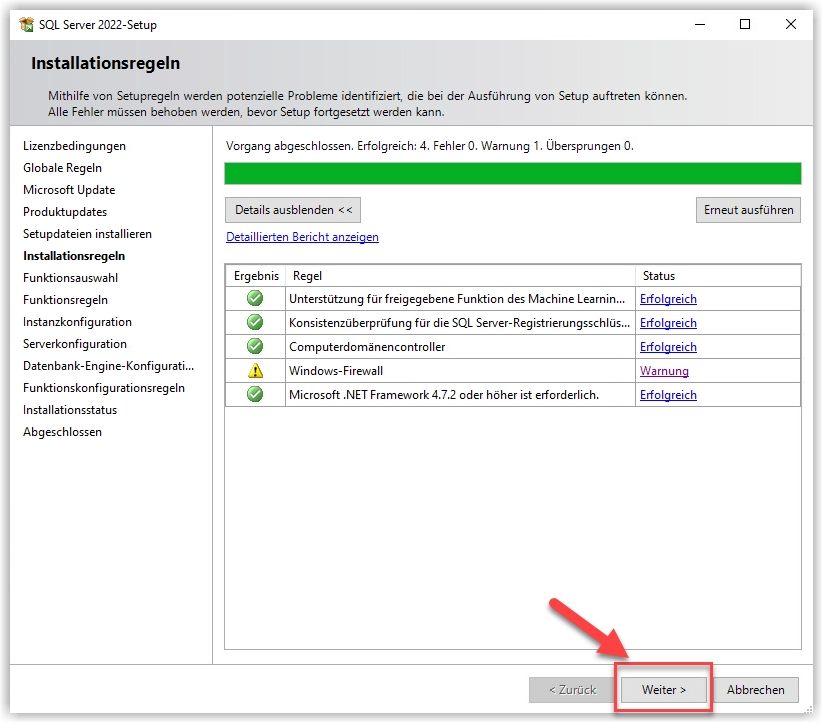
Task: Close the SQL Server 2022-Setup window
Action: (x=790, y=24)
